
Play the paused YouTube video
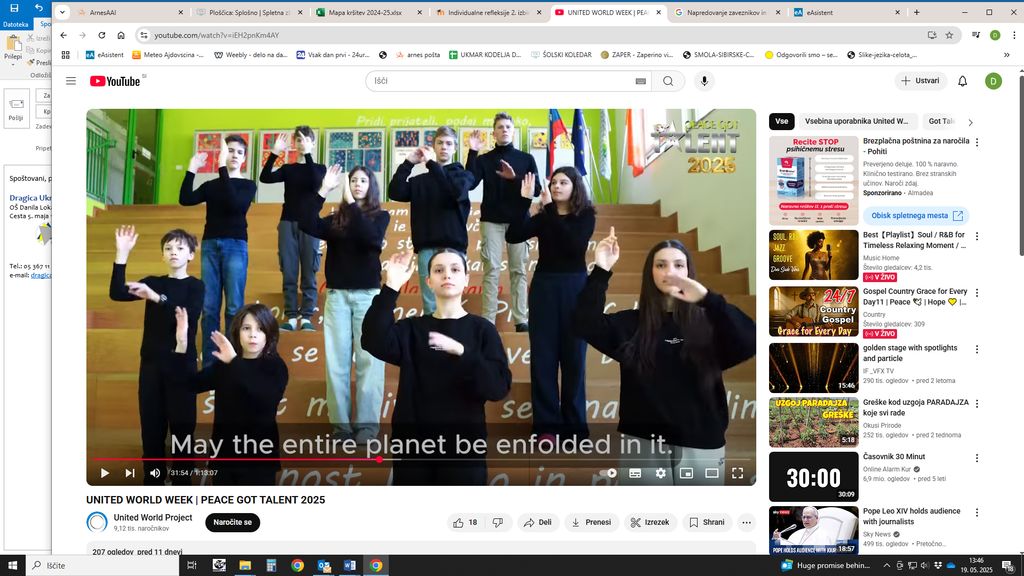coord(104,473)
